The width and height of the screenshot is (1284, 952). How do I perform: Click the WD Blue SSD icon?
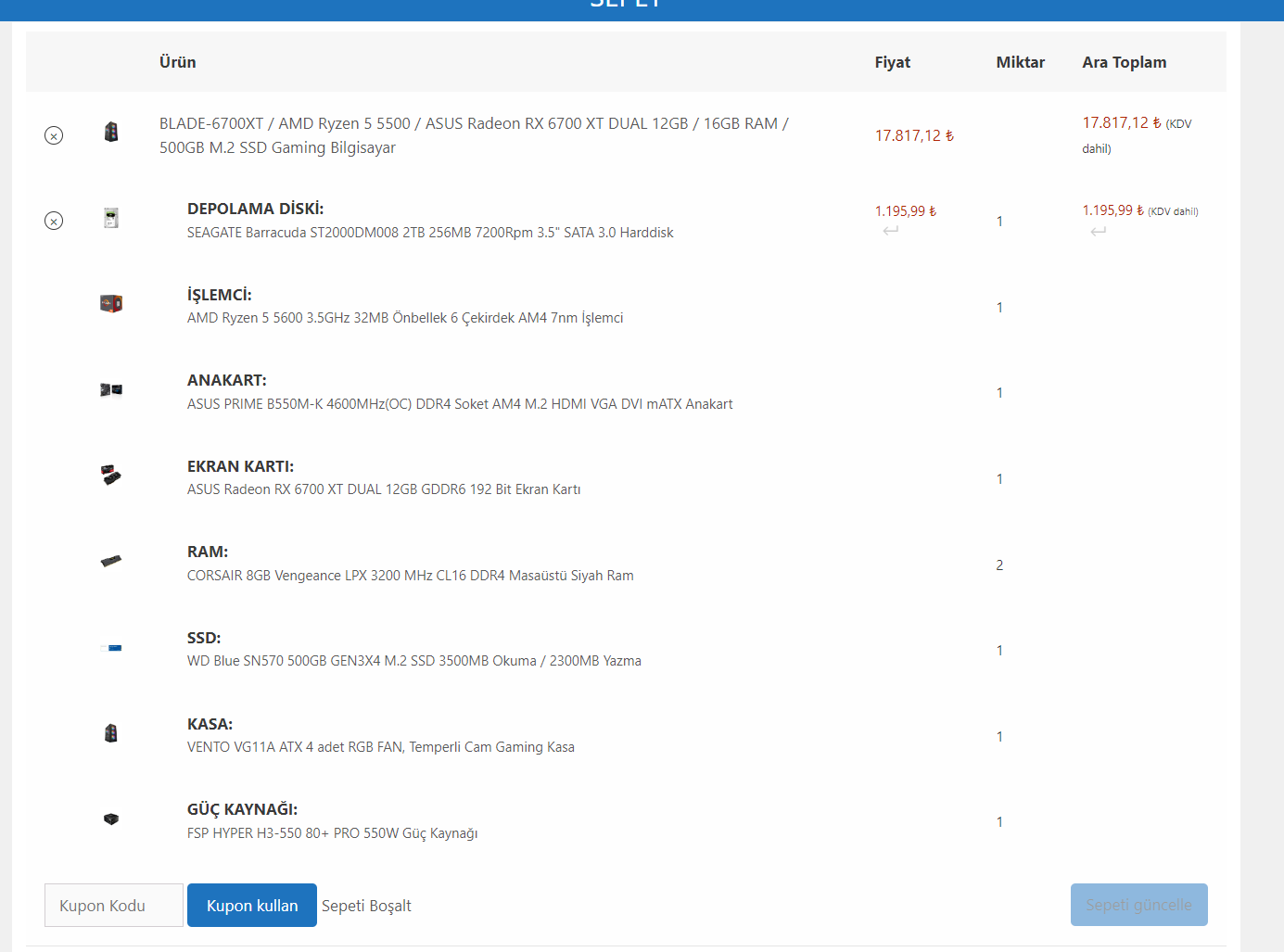coord(111,648)
